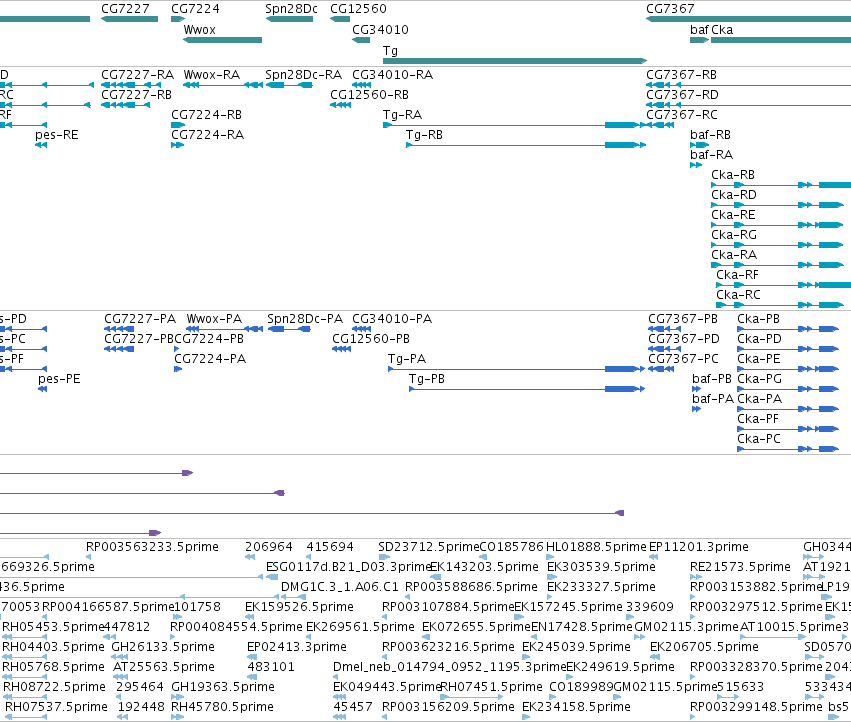Open the CG7367-RB transcript label
Screen dimensions: 851x722
pyautogui.click(x=682, y=75)
